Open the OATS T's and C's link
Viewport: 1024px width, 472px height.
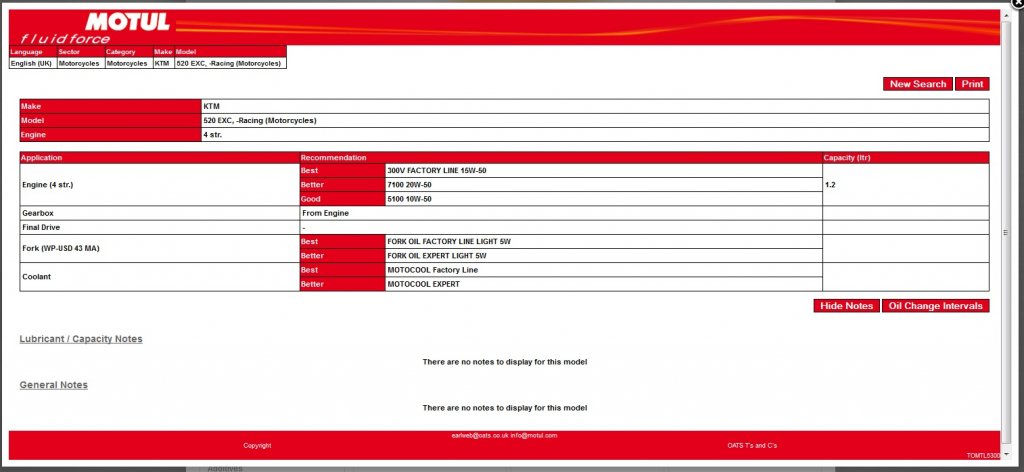coord(752,446)
